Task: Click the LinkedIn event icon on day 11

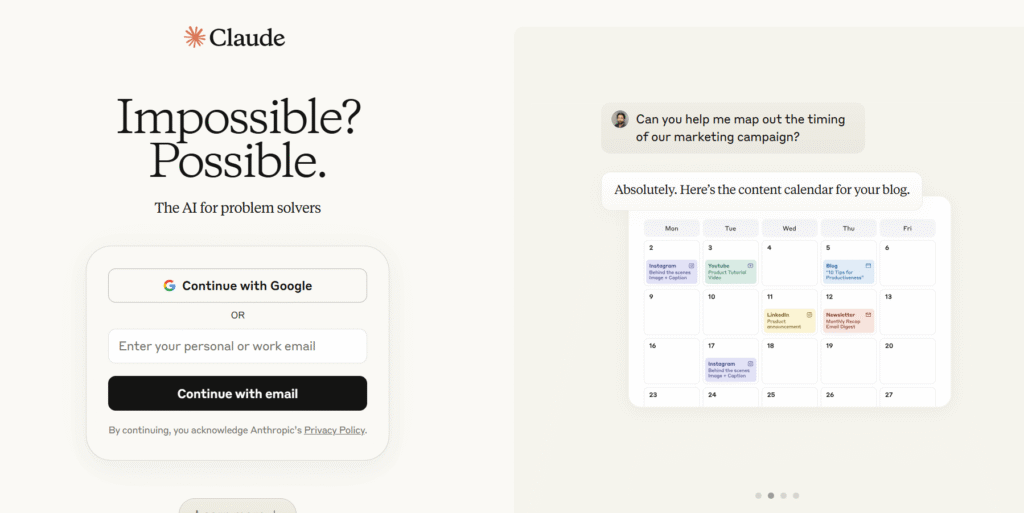Action: coord(809,315)
